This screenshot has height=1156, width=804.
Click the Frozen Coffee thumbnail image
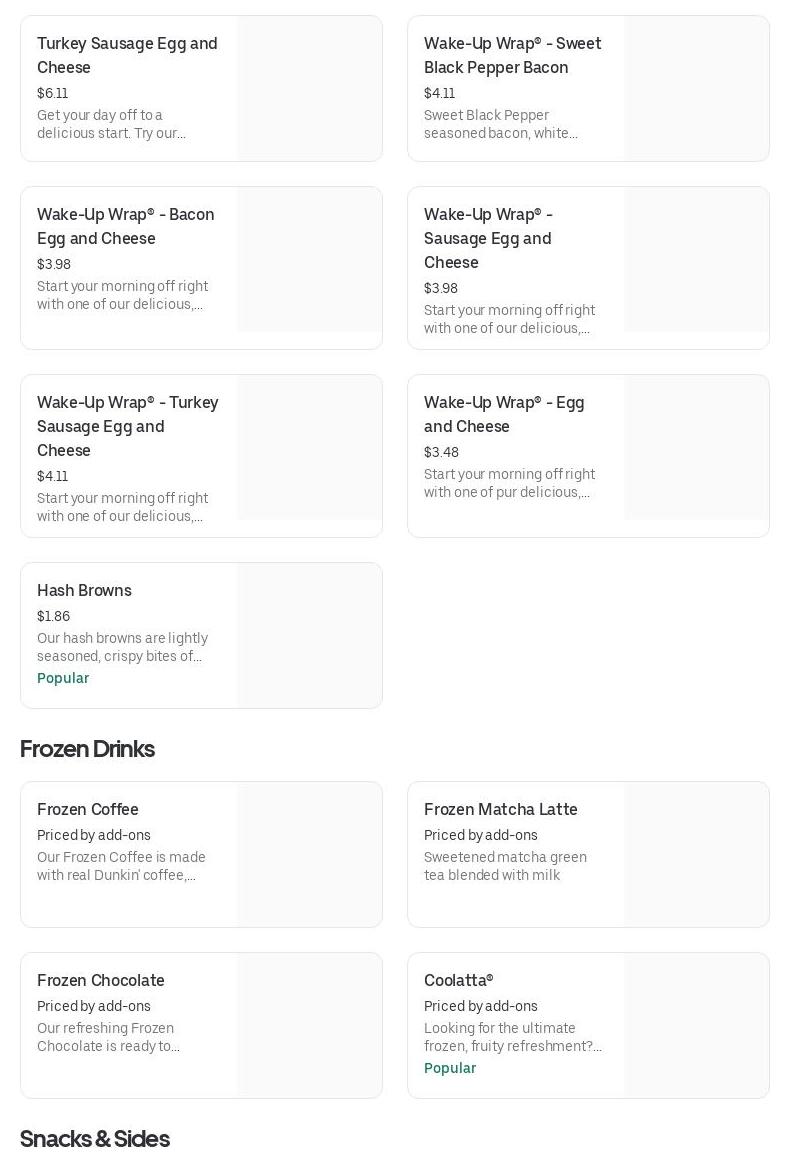click(x=309, y=854)
